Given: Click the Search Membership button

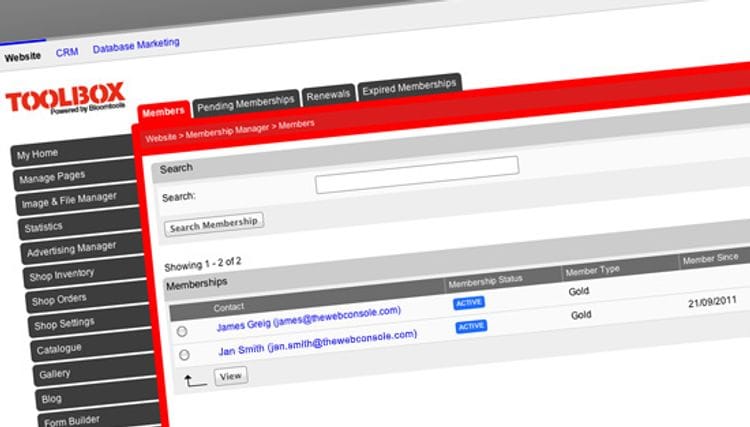Looking at the screenshot, I should click(x=214, y=224).
